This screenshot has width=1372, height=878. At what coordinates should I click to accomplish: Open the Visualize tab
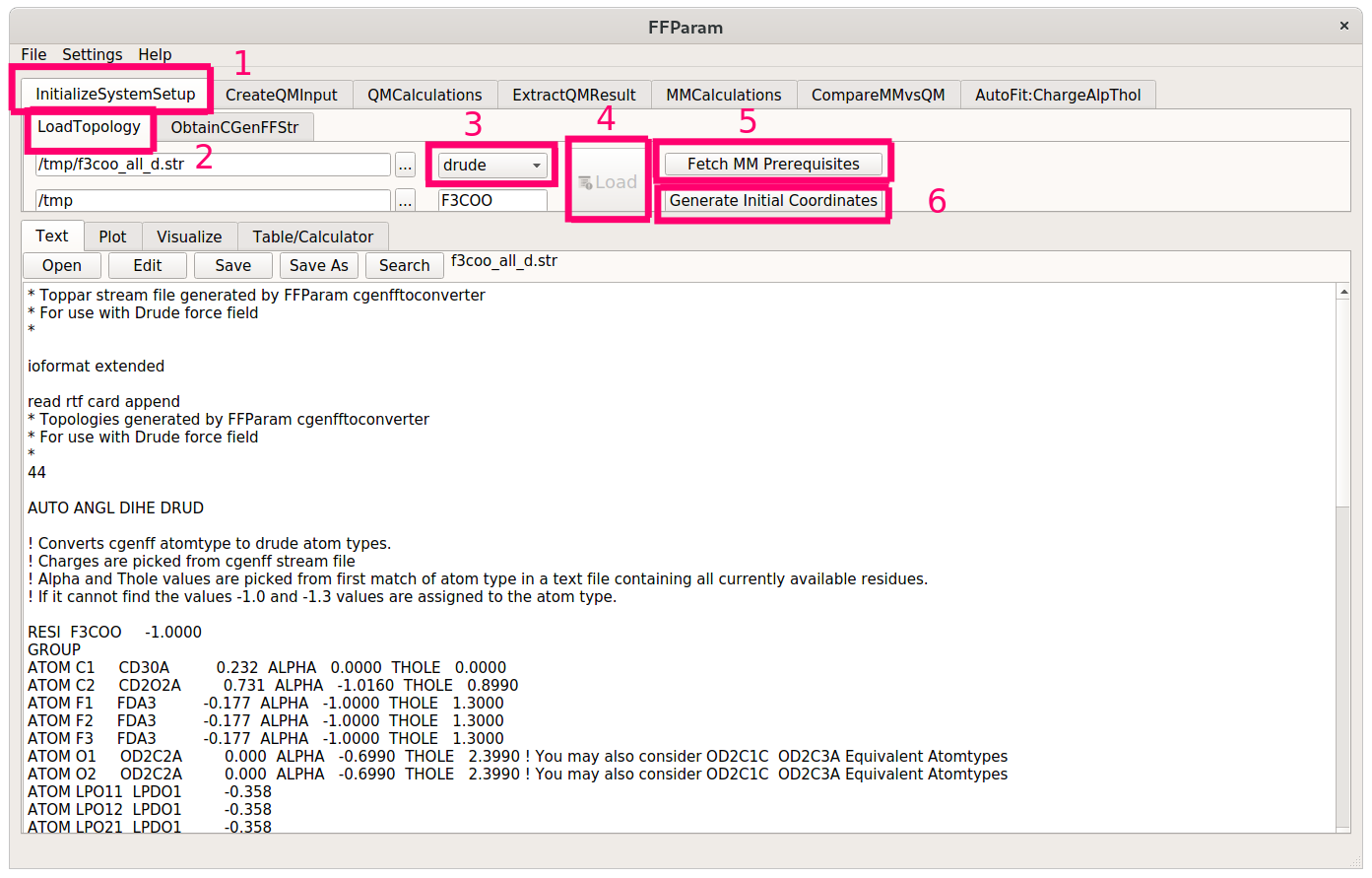(x=189, y=236)
